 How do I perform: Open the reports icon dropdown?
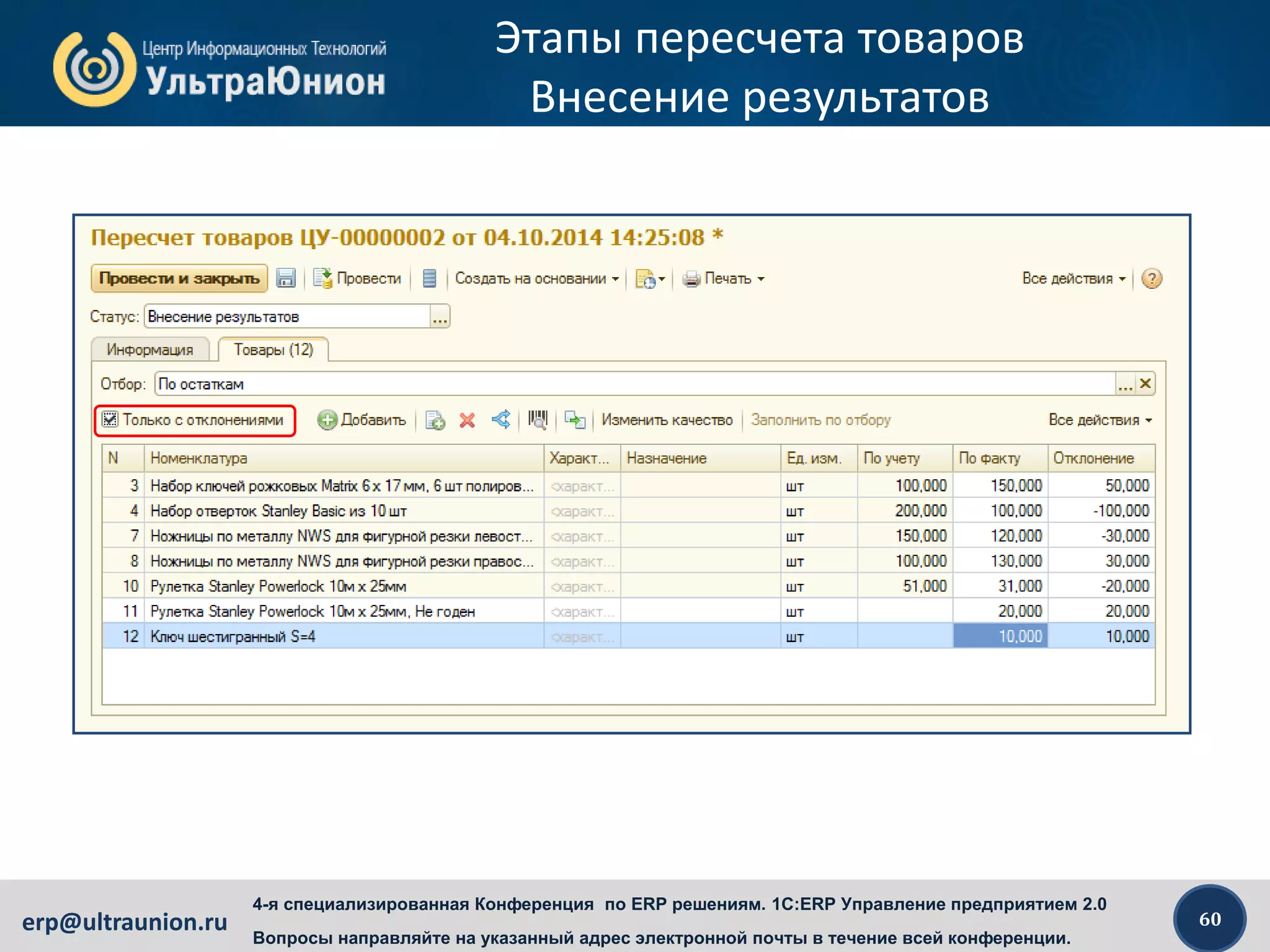(650, 279)
